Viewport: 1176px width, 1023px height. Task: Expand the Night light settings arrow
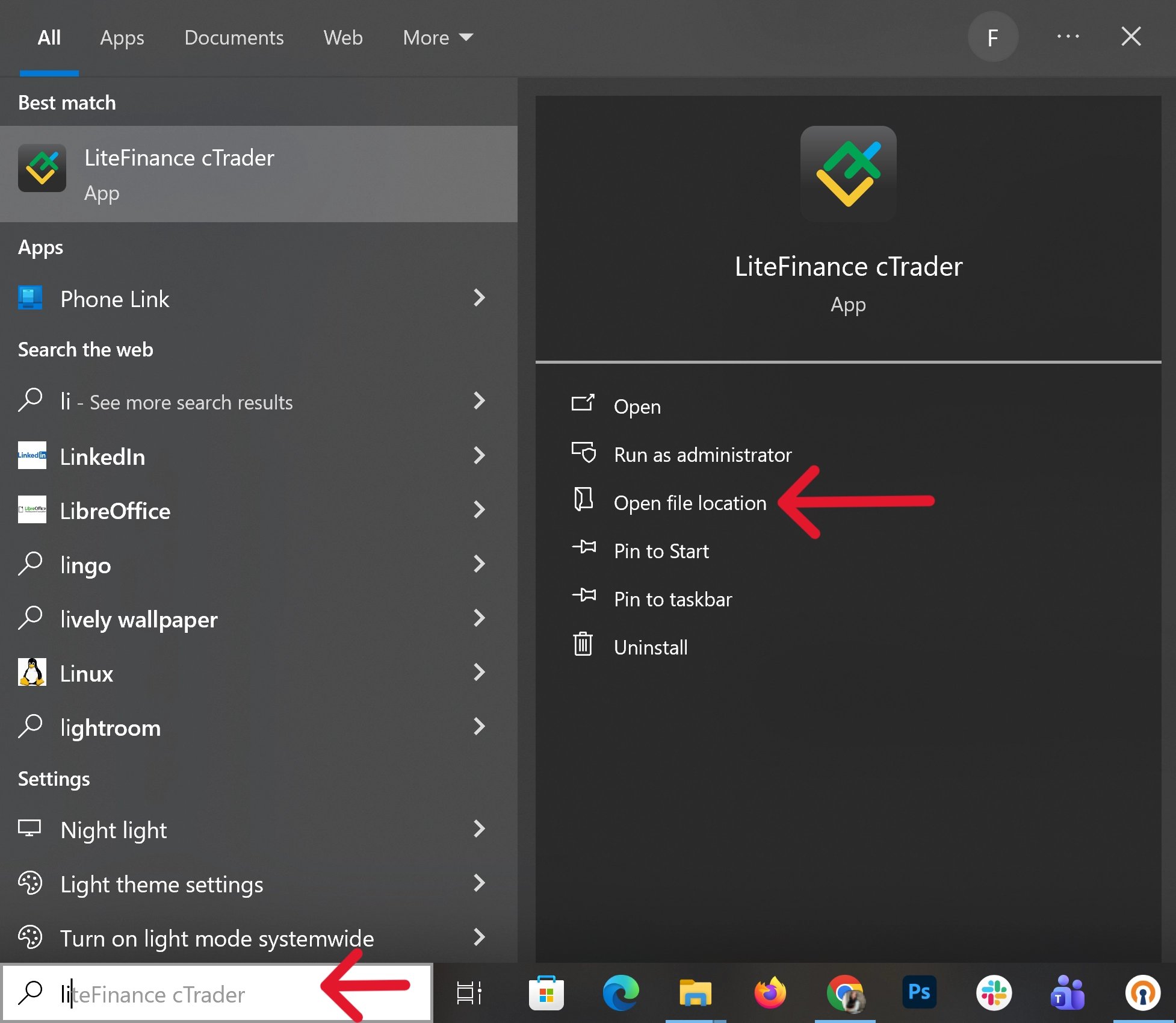(479, 829)
